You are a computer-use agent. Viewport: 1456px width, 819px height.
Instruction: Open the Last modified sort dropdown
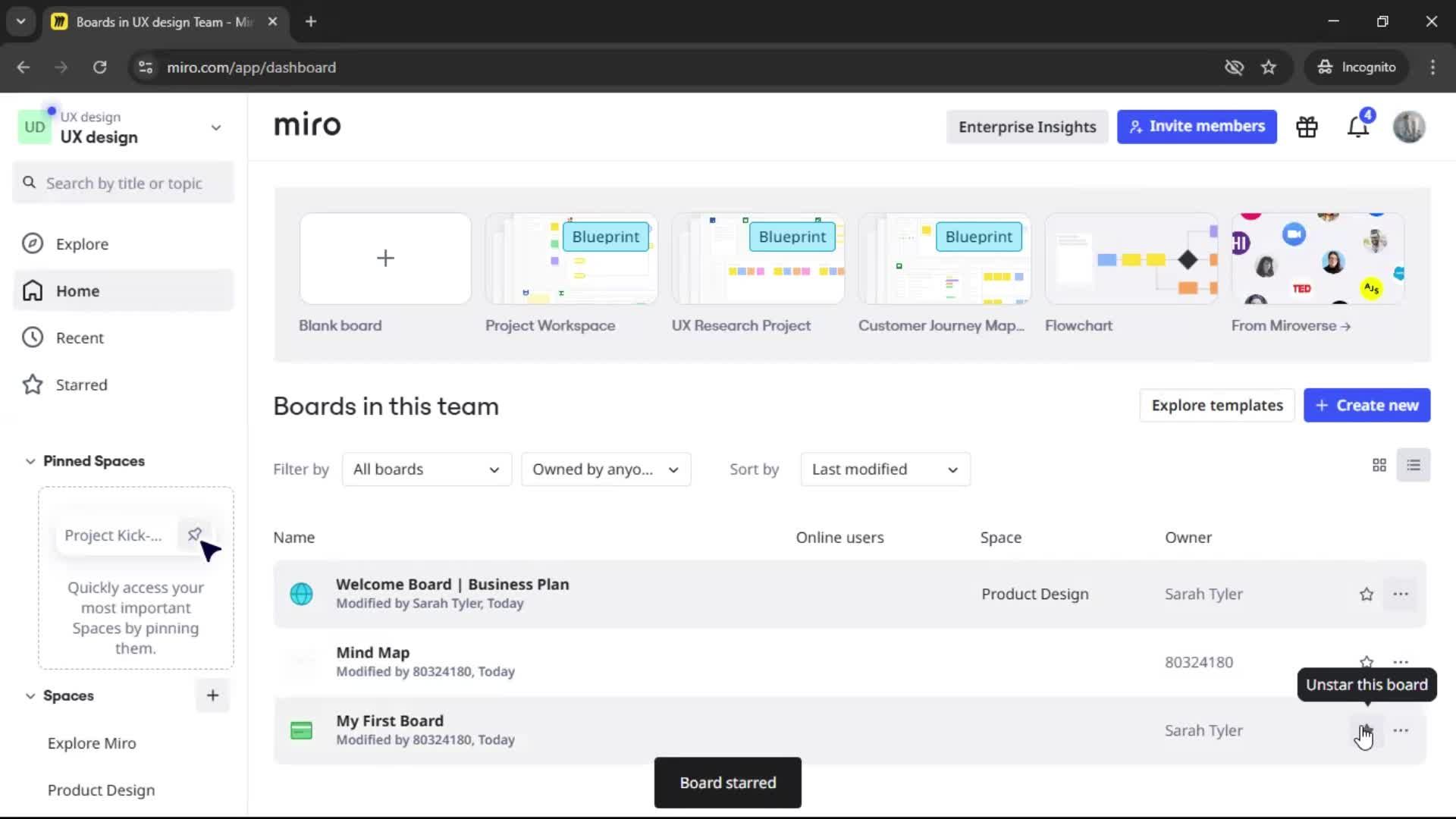(x=885, y=469)
